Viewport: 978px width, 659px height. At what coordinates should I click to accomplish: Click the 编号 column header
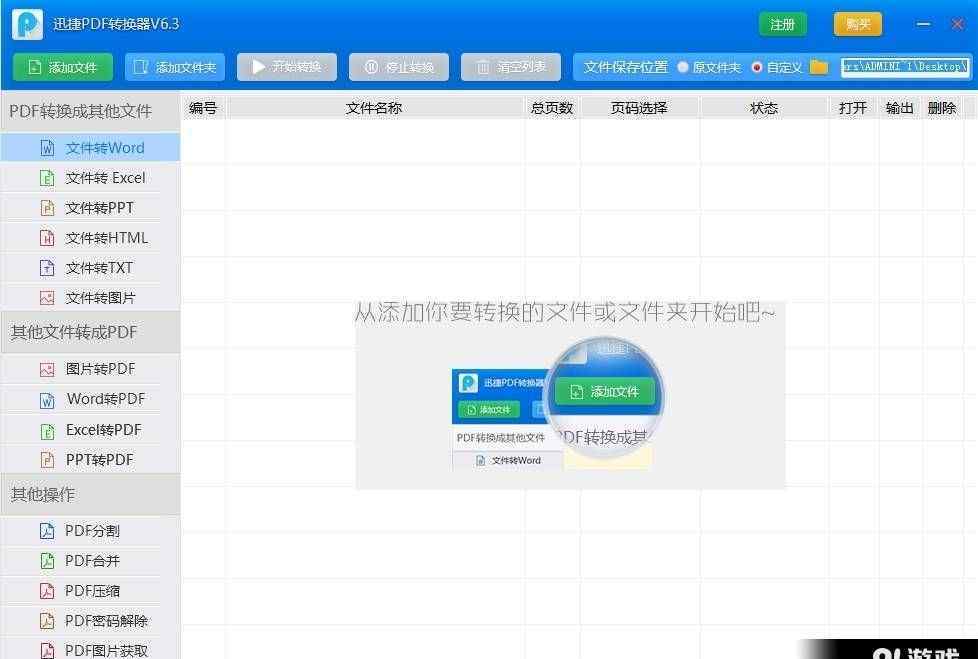point(203,108)
